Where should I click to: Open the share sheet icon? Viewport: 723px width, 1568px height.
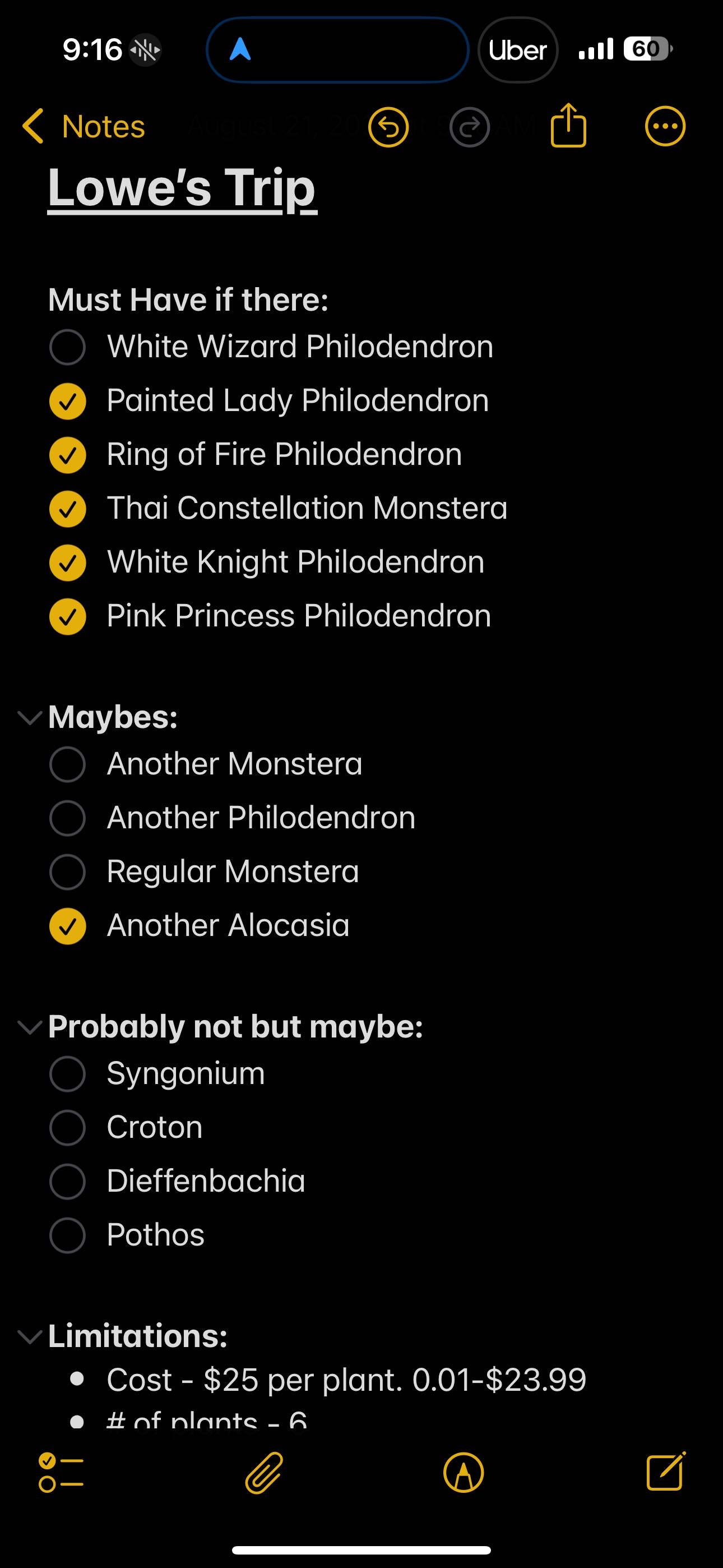[x=568, y=126]
